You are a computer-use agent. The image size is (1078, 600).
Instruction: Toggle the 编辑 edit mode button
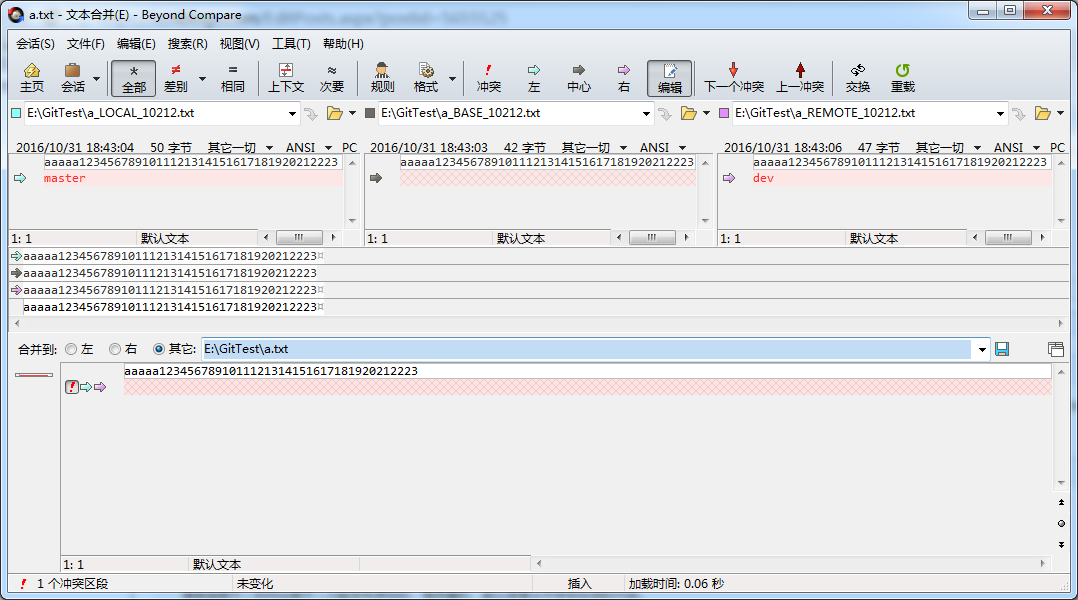coord(669,77)
